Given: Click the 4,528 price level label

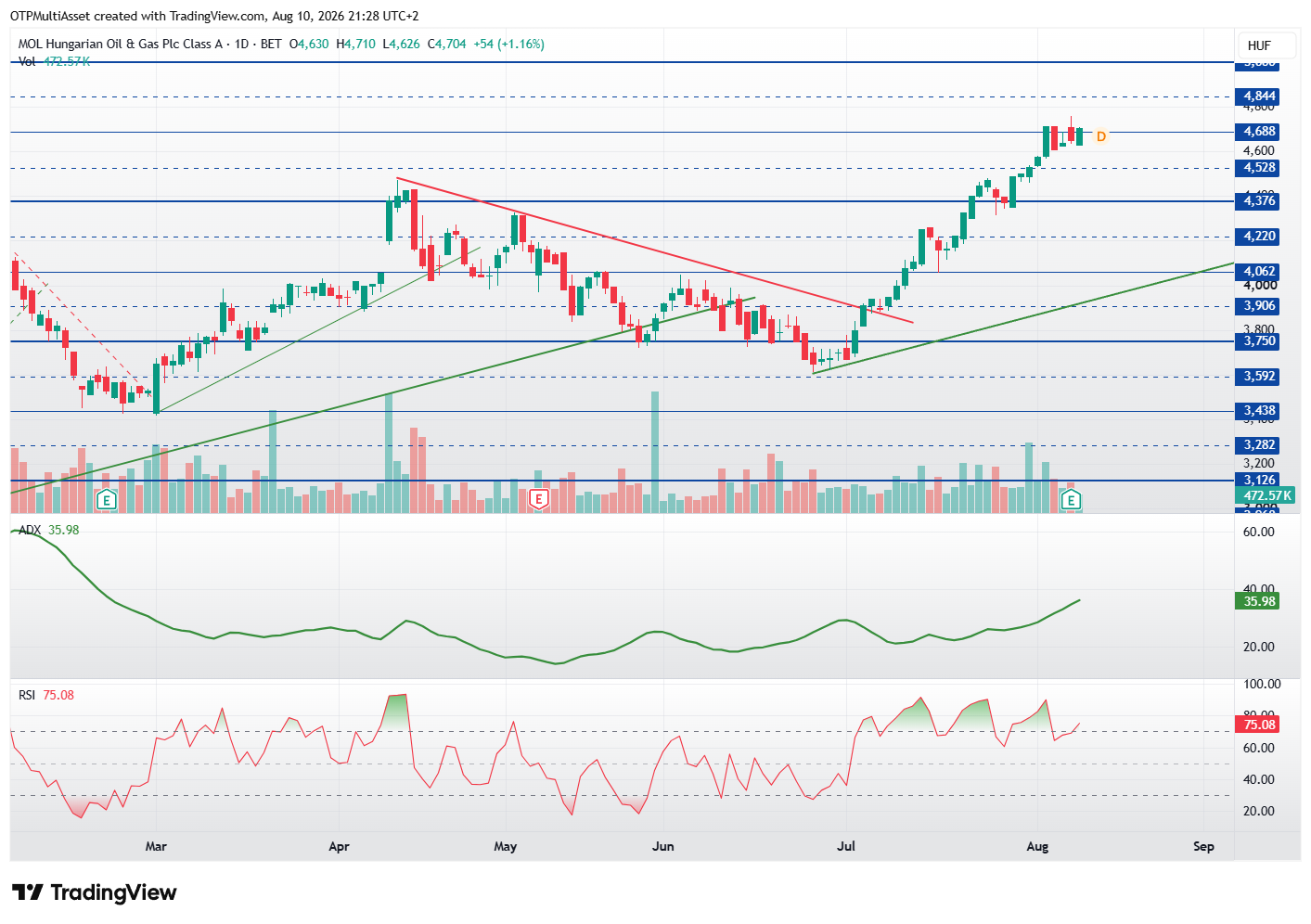Looking at the screenshot, I should [x=1259, y=168].
